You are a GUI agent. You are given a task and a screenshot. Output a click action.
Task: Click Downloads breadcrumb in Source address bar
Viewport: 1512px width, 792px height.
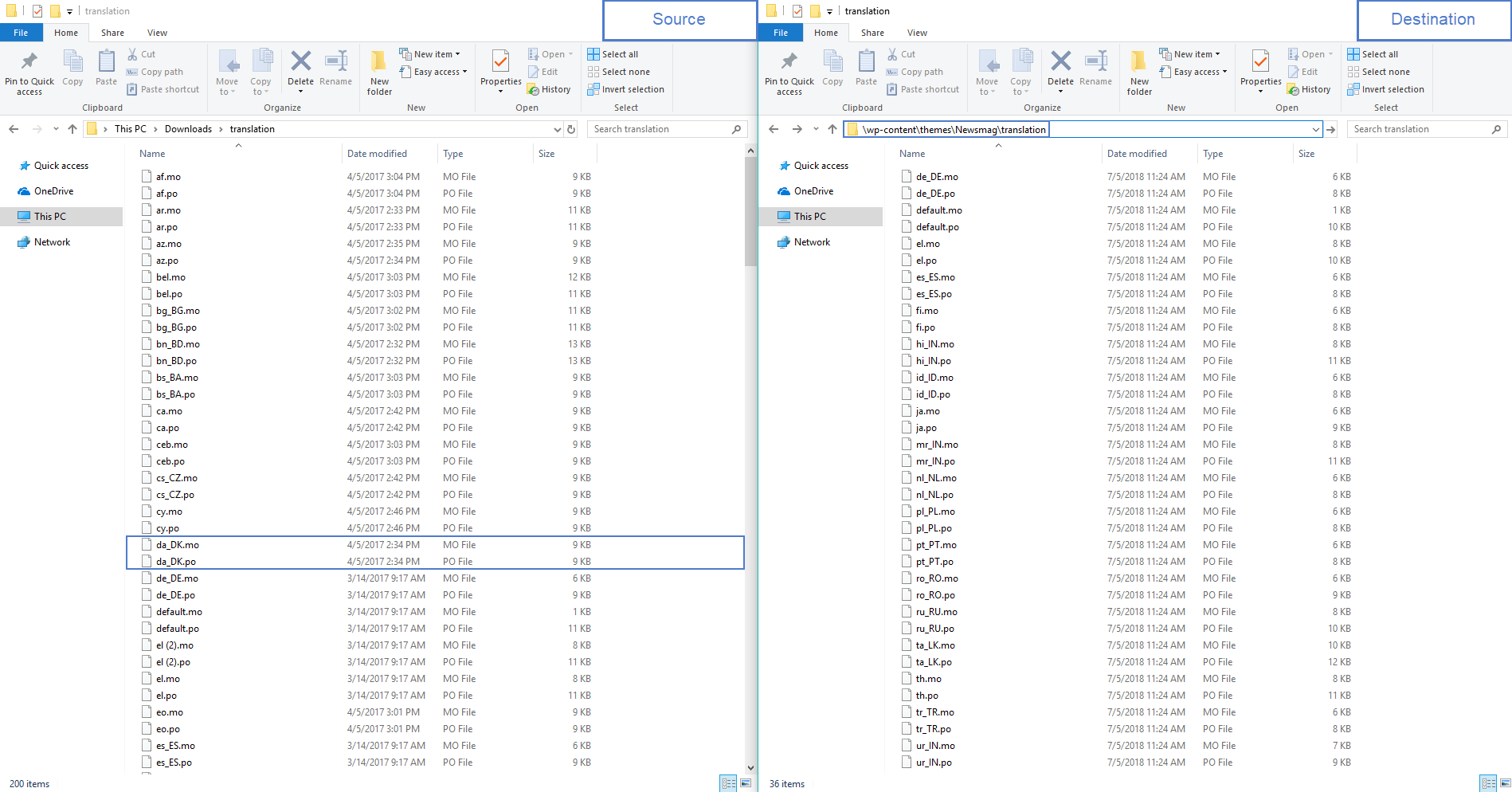coord(188,129)
